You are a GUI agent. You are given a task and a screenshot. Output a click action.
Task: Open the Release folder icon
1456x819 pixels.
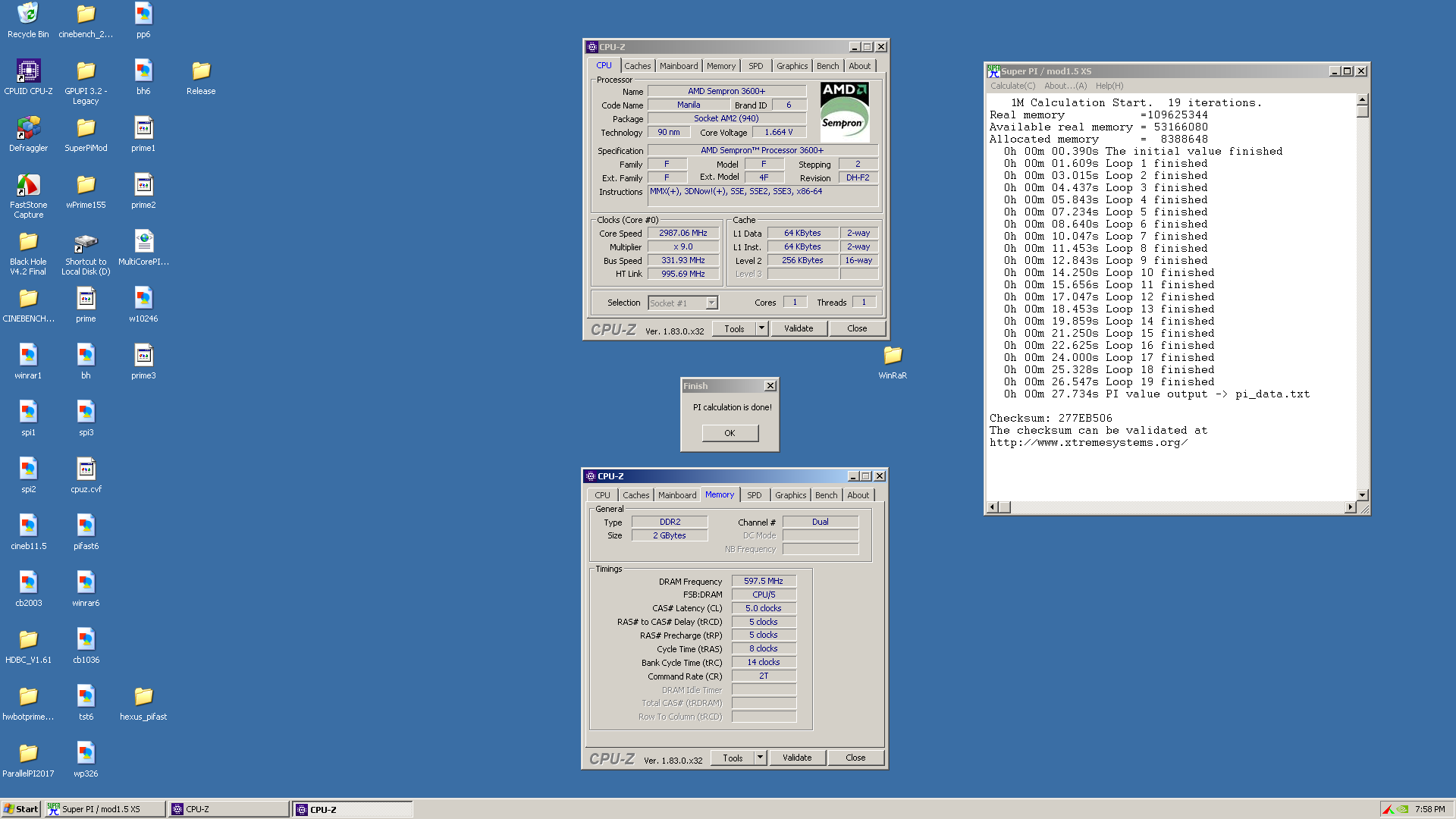coord(201,77)
